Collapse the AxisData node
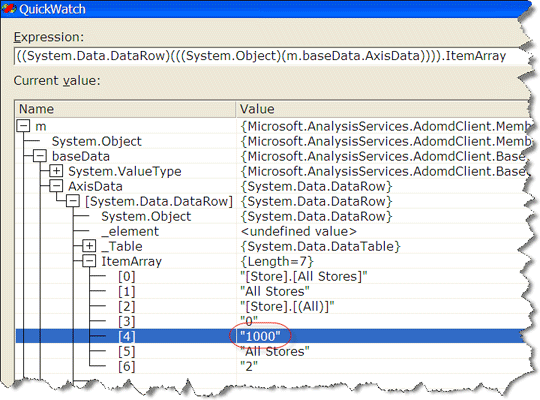 56,186
